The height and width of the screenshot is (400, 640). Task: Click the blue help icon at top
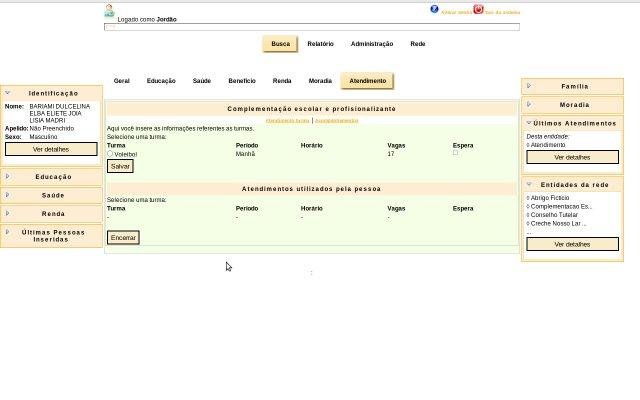pos(434,9)
